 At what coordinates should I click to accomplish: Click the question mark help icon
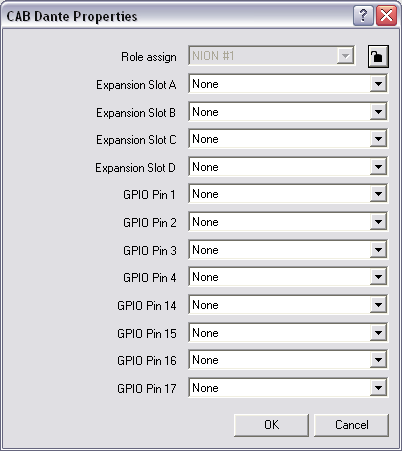pyautogui.click(x=363, y=15)
